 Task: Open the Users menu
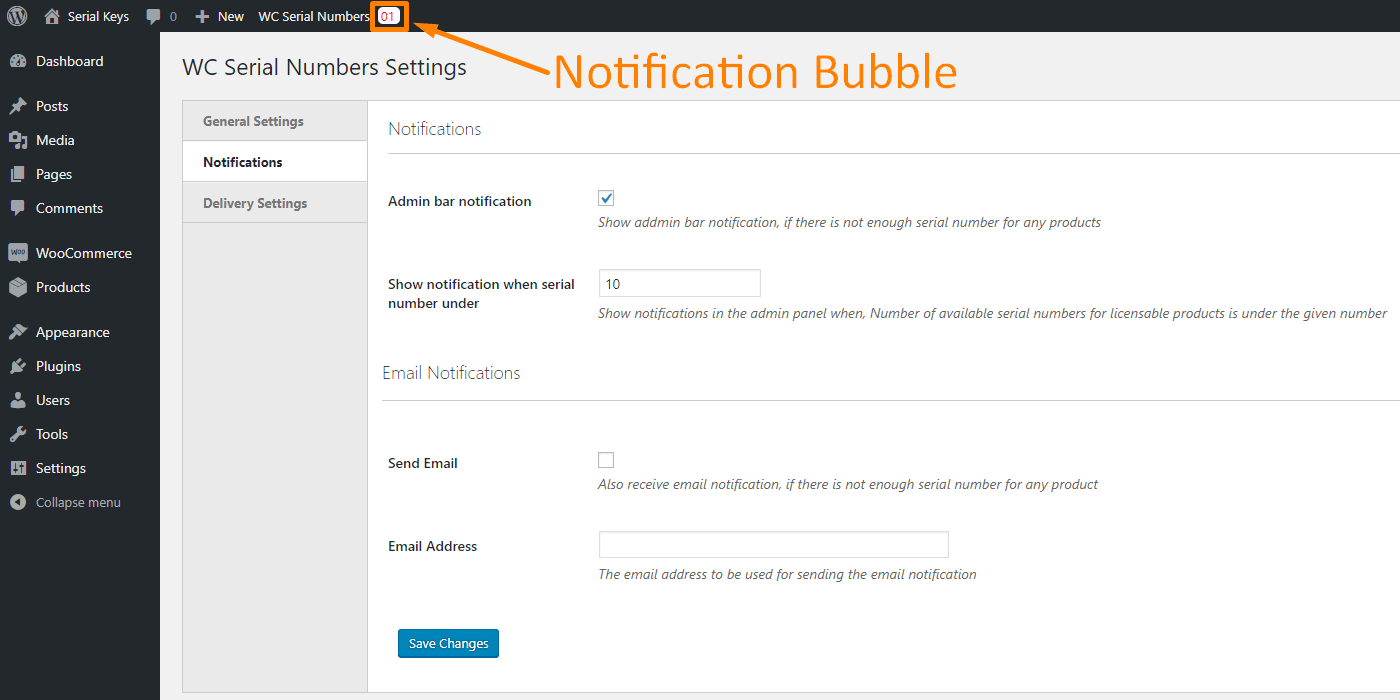pos(53,400)
